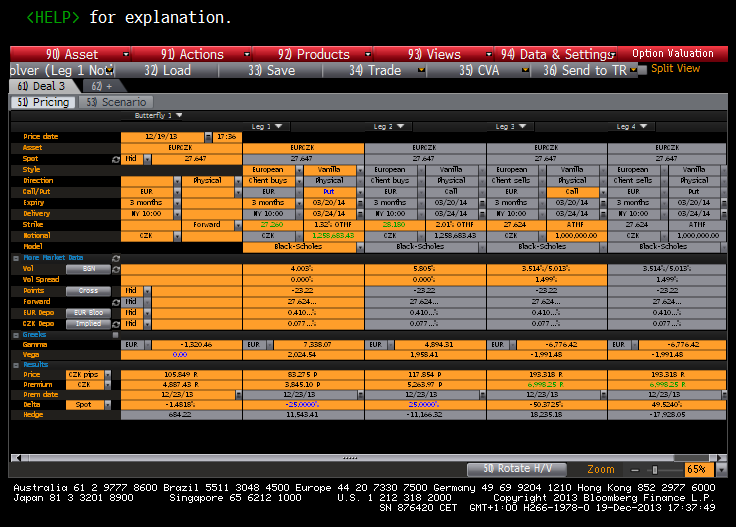Click the Cross points button
This screenshot has height=527, width=736.
point(88,291)
